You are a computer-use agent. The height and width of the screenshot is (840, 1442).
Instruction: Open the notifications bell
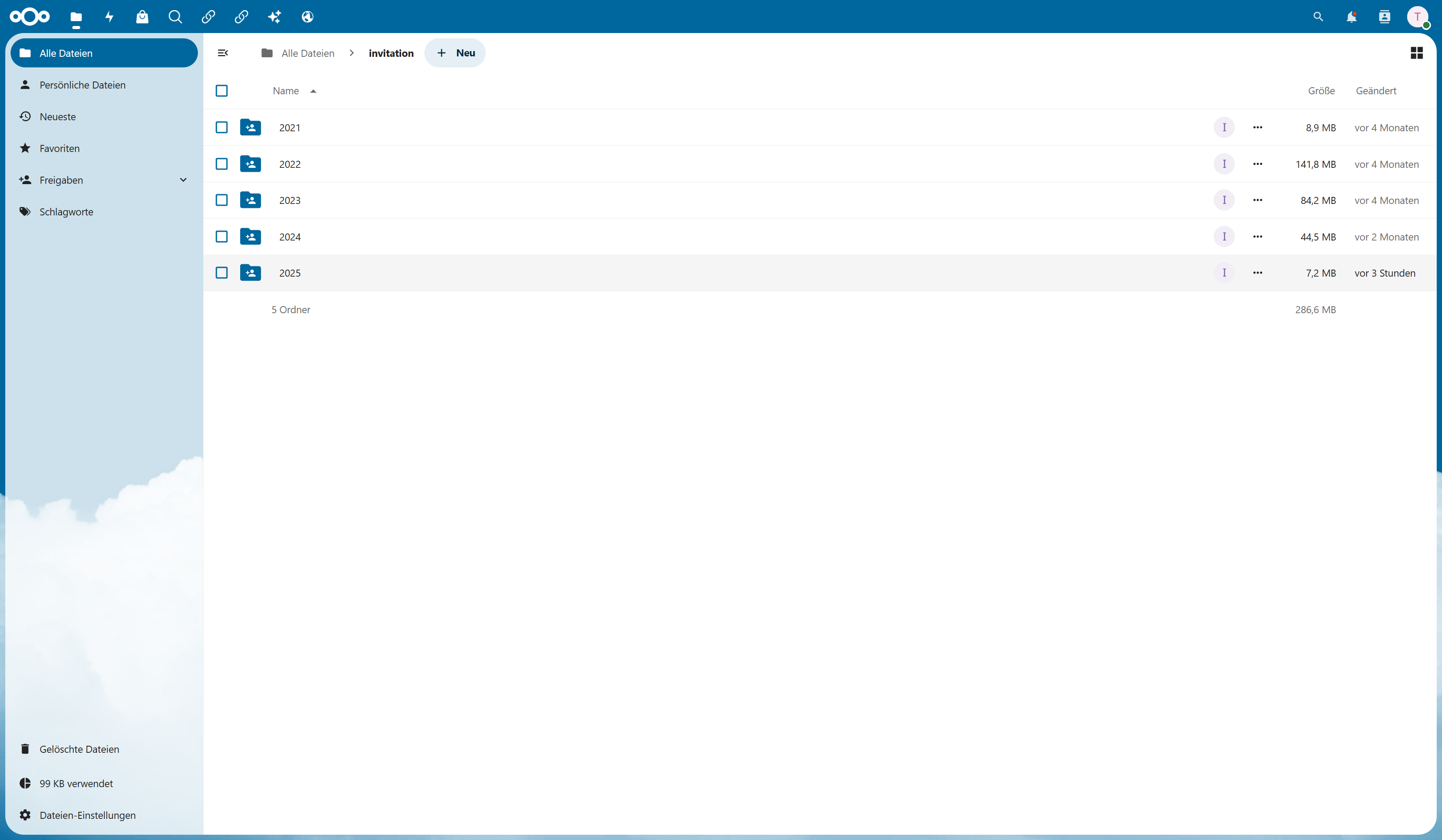1352,17
